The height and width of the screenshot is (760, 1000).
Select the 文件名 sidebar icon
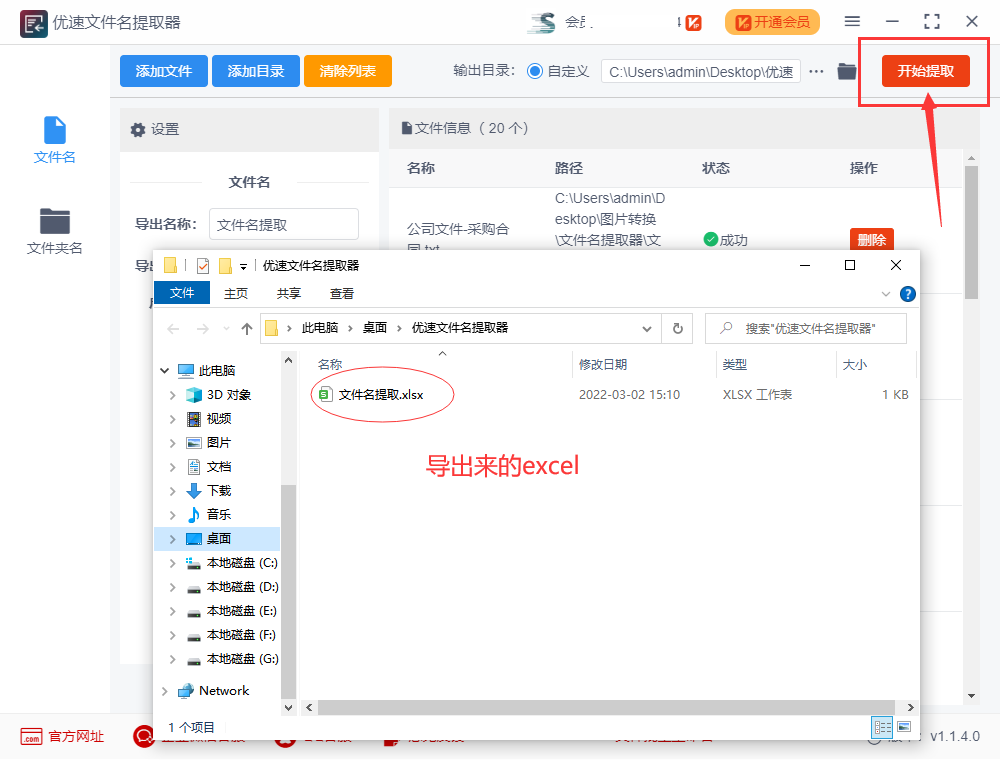click(54, 137)
